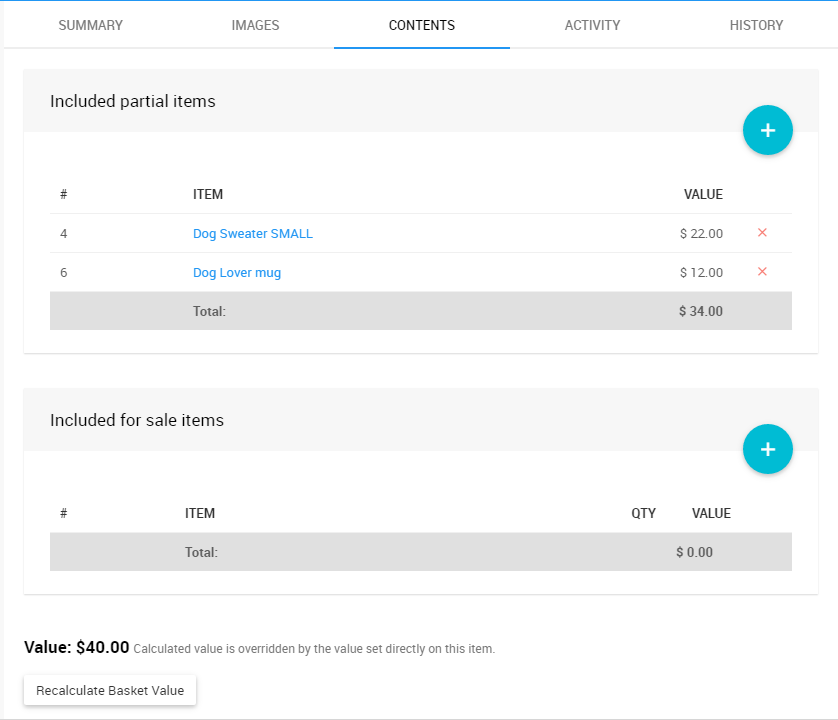Select the Contents tab

(421, 25)
